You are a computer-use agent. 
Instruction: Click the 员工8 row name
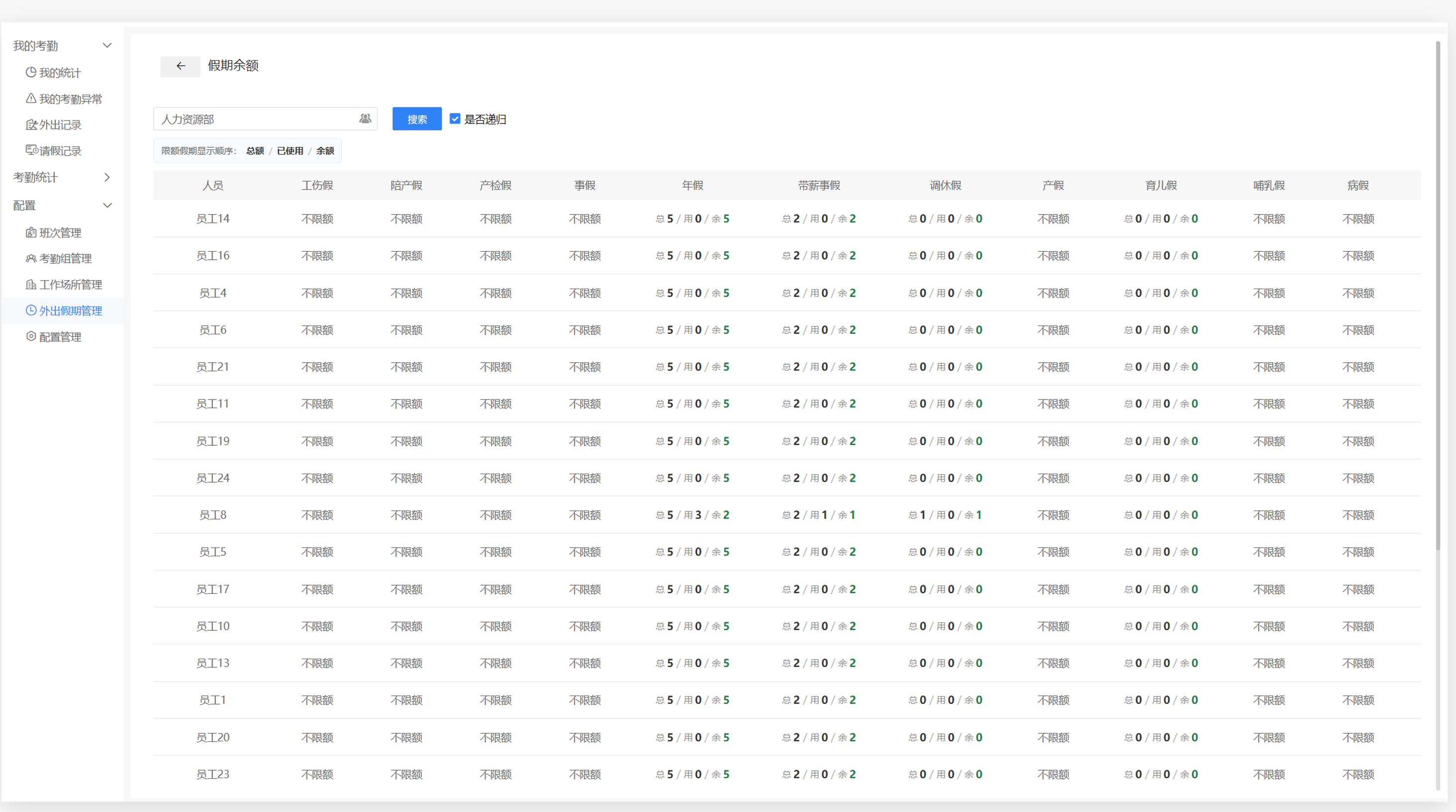tap(212, 515)
